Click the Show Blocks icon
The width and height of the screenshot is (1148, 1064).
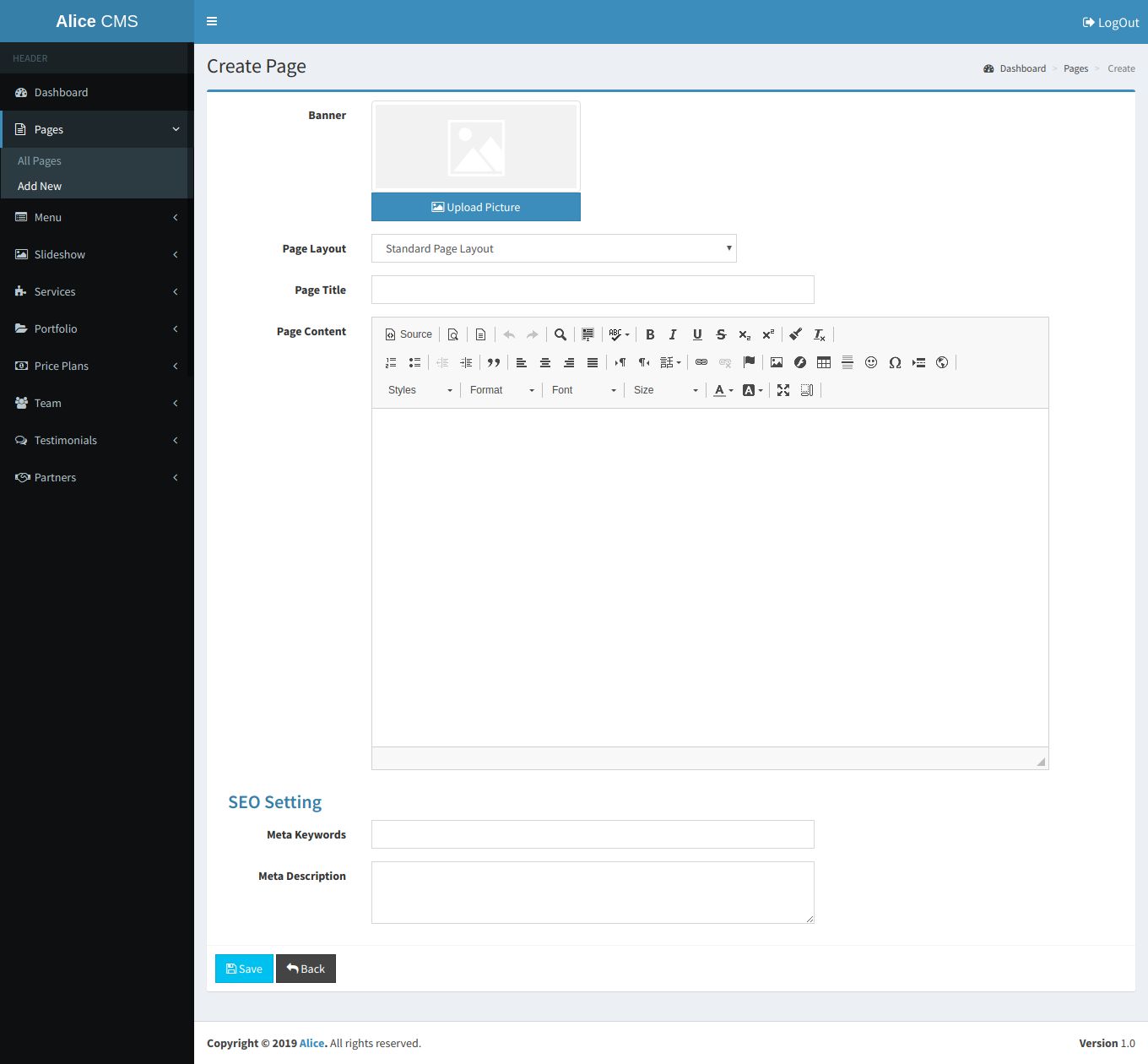click(807, 390)
